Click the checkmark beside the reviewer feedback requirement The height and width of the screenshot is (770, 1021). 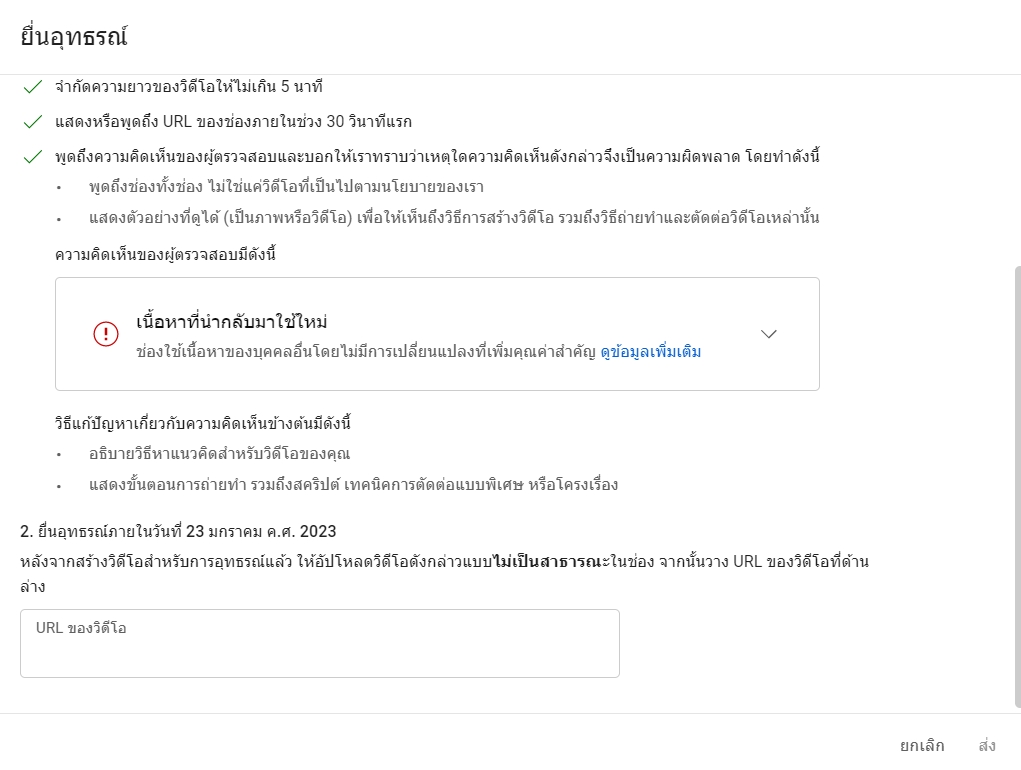pos(31,157)
